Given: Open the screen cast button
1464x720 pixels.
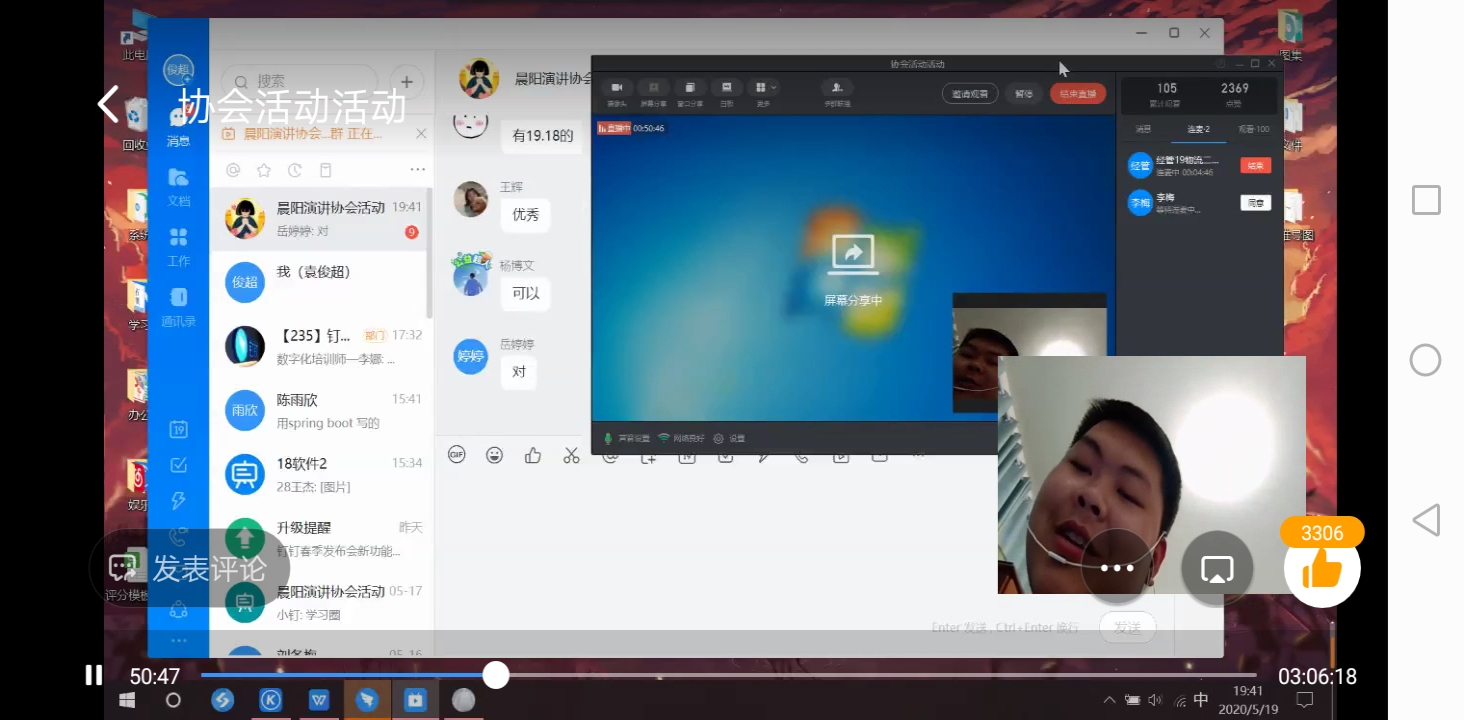Looking at the screenshot, I should (1217, 568).
